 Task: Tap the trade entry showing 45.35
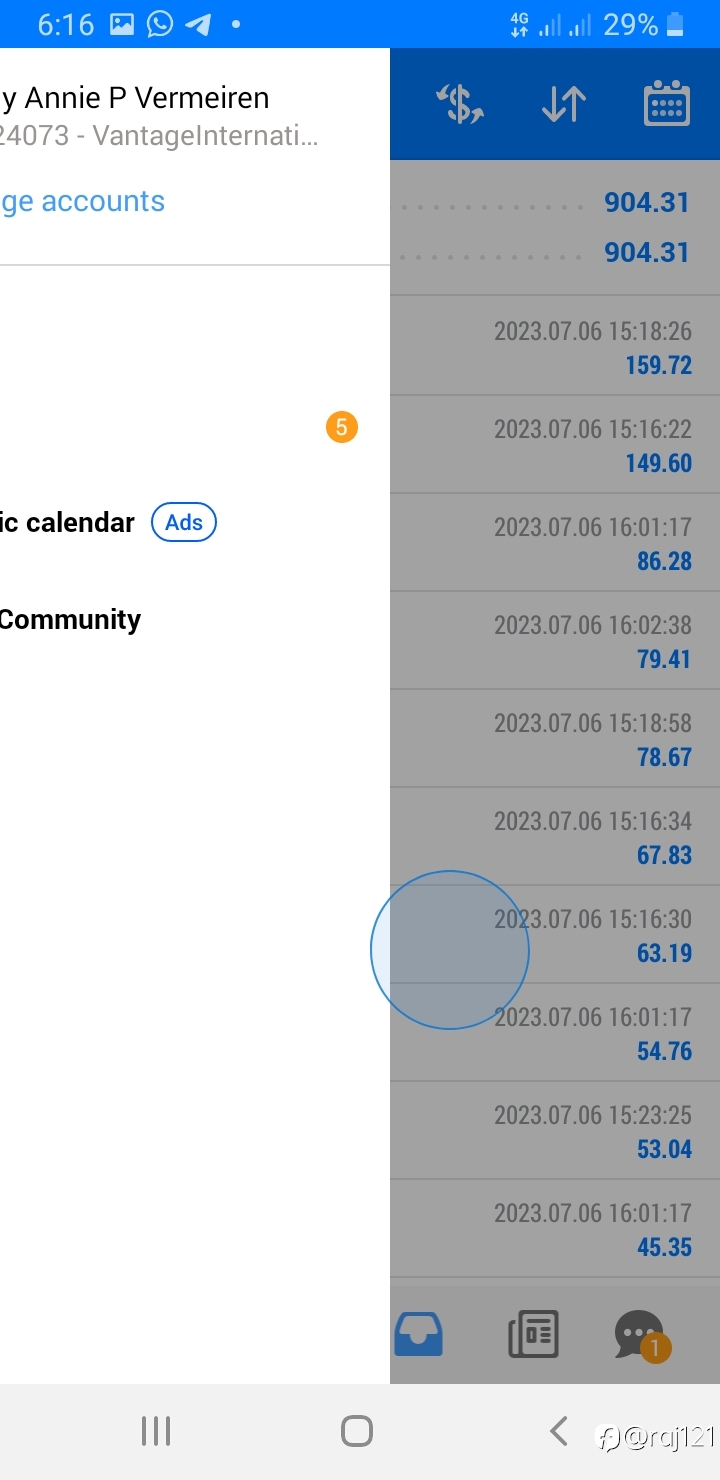pos(555,1228)
